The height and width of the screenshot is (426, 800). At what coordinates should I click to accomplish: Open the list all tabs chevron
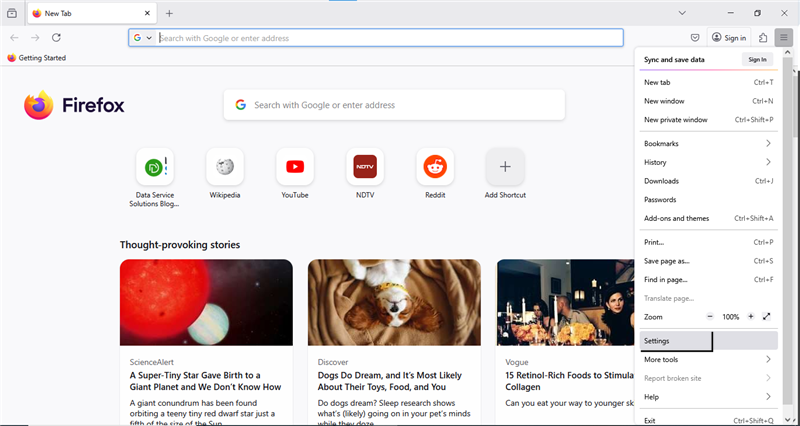click(682, 13)
